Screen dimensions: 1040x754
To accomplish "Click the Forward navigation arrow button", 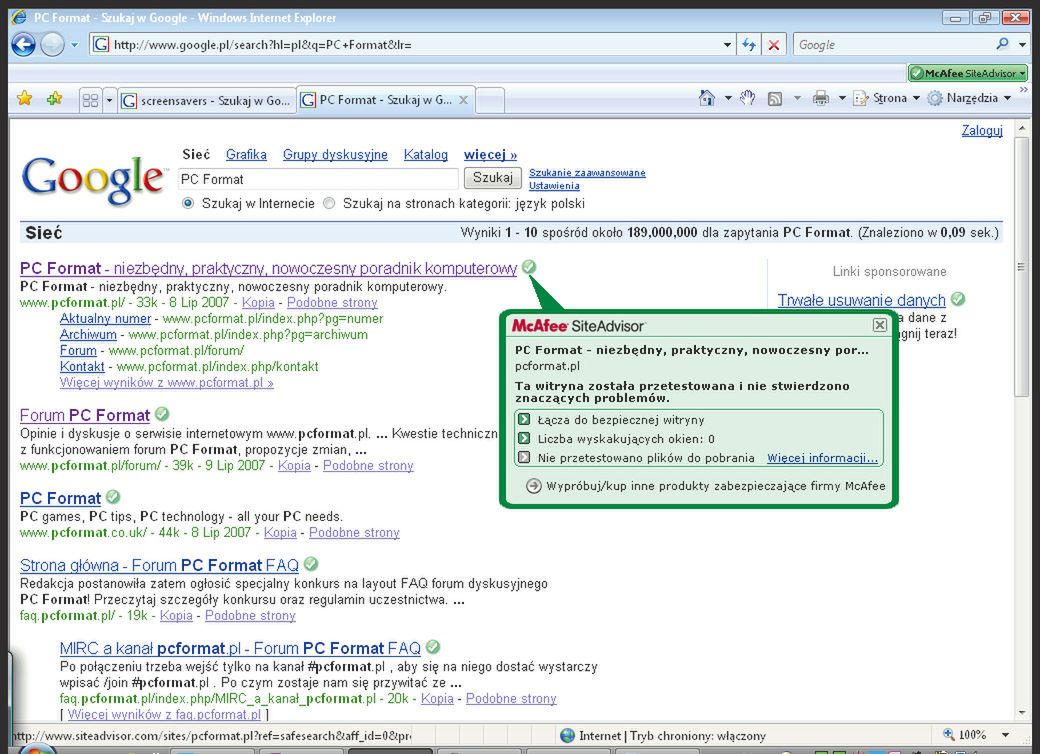I will pos(52,44).
